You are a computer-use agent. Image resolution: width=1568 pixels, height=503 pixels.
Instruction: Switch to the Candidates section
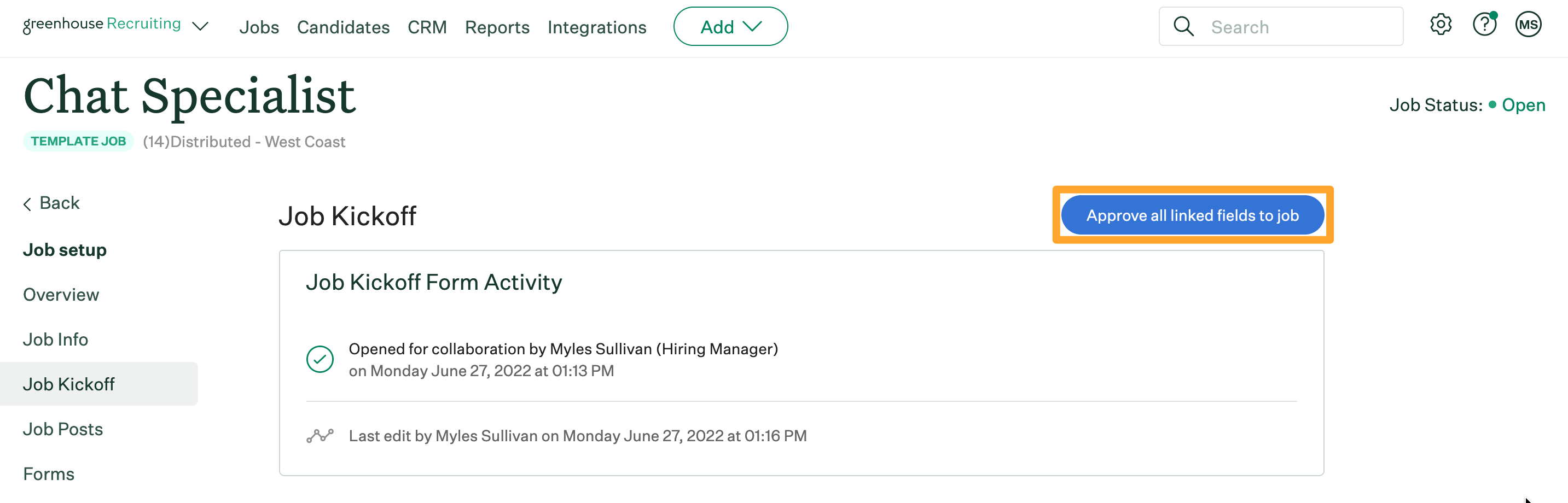click(x=342, y=27)
